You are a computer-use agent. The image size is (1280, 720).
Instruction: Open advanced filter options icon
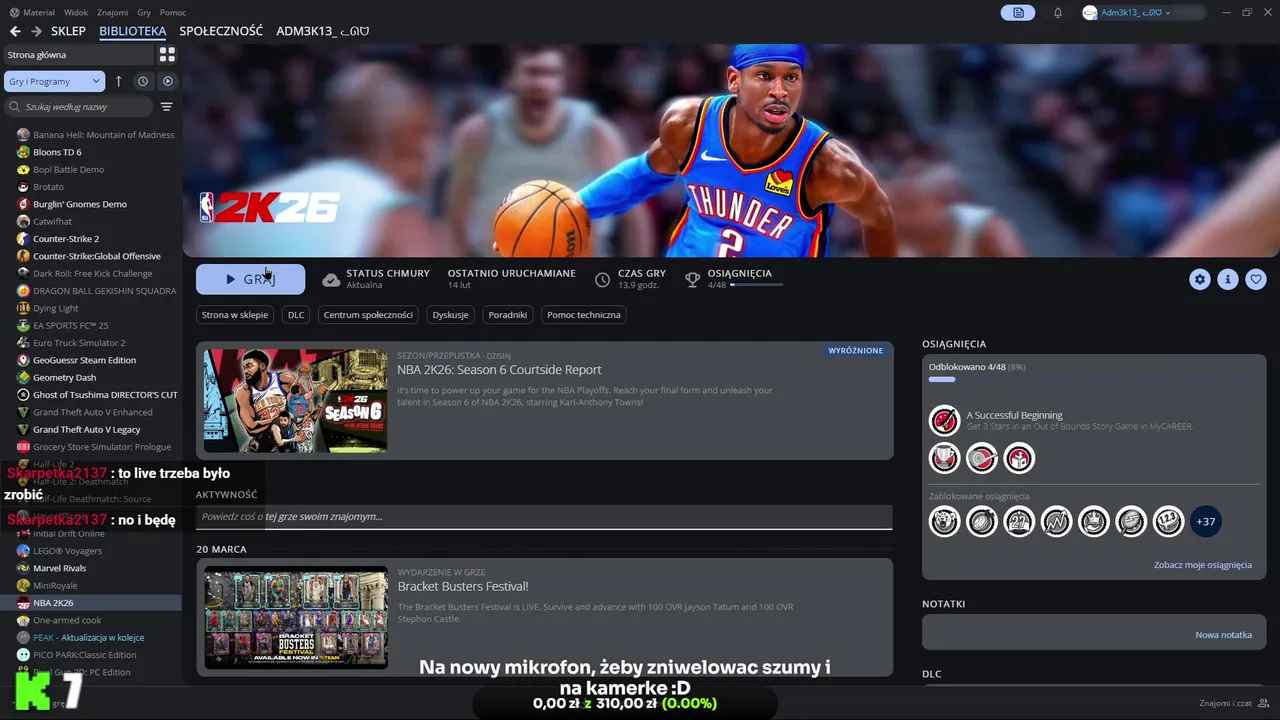tap(167, 107)
